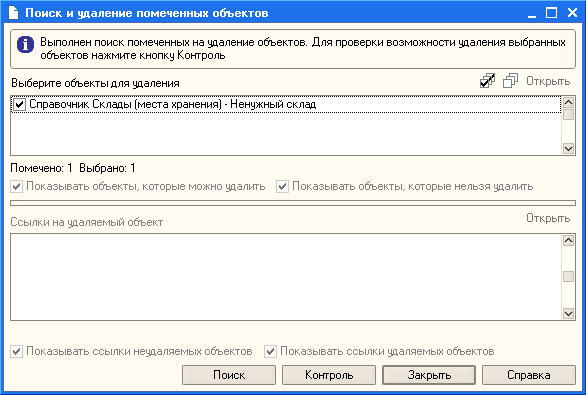Select the Справочник Склады list row
The image size is (586, 395).
pyautogui.click(x=286, y=104)
